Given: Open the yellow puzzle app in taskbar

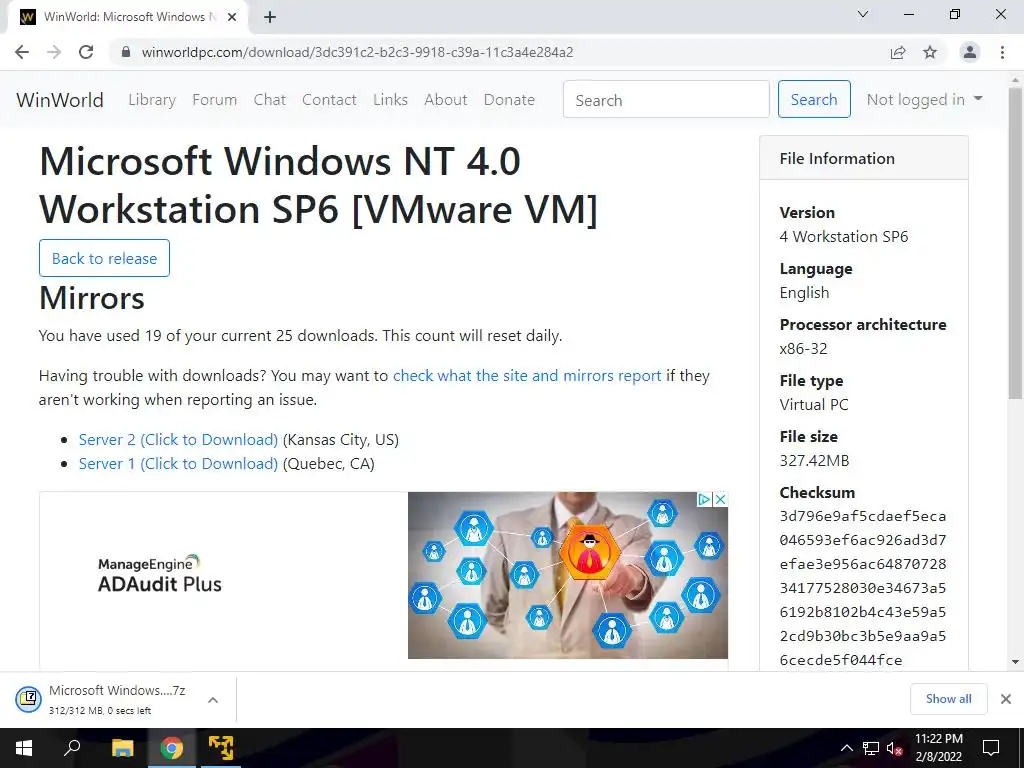Looking at the screenshot, I should [x=221, y=748].
